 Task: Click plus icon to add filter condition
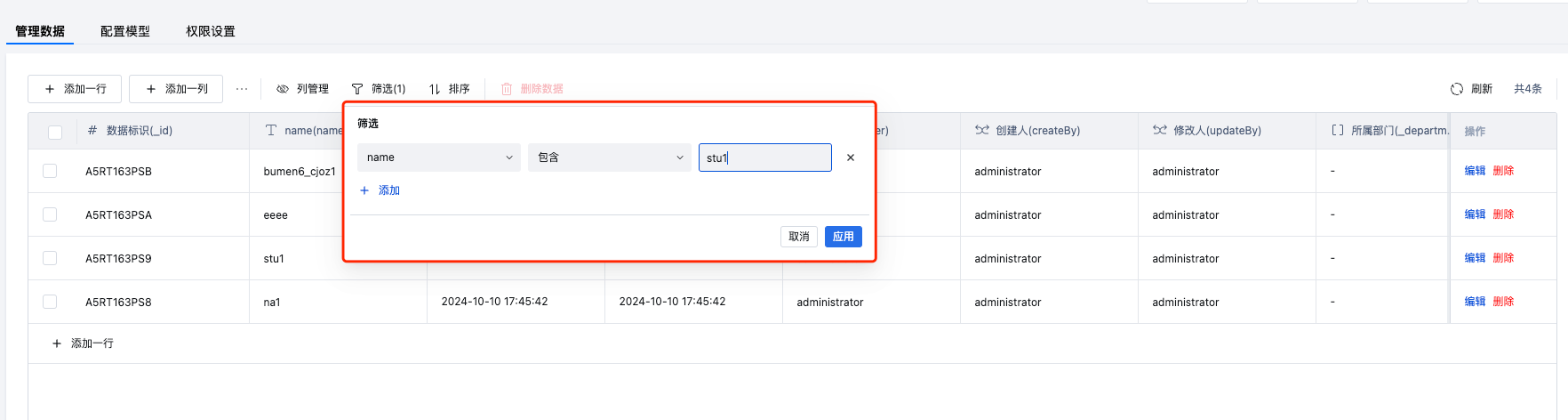[x=364, y=190]
